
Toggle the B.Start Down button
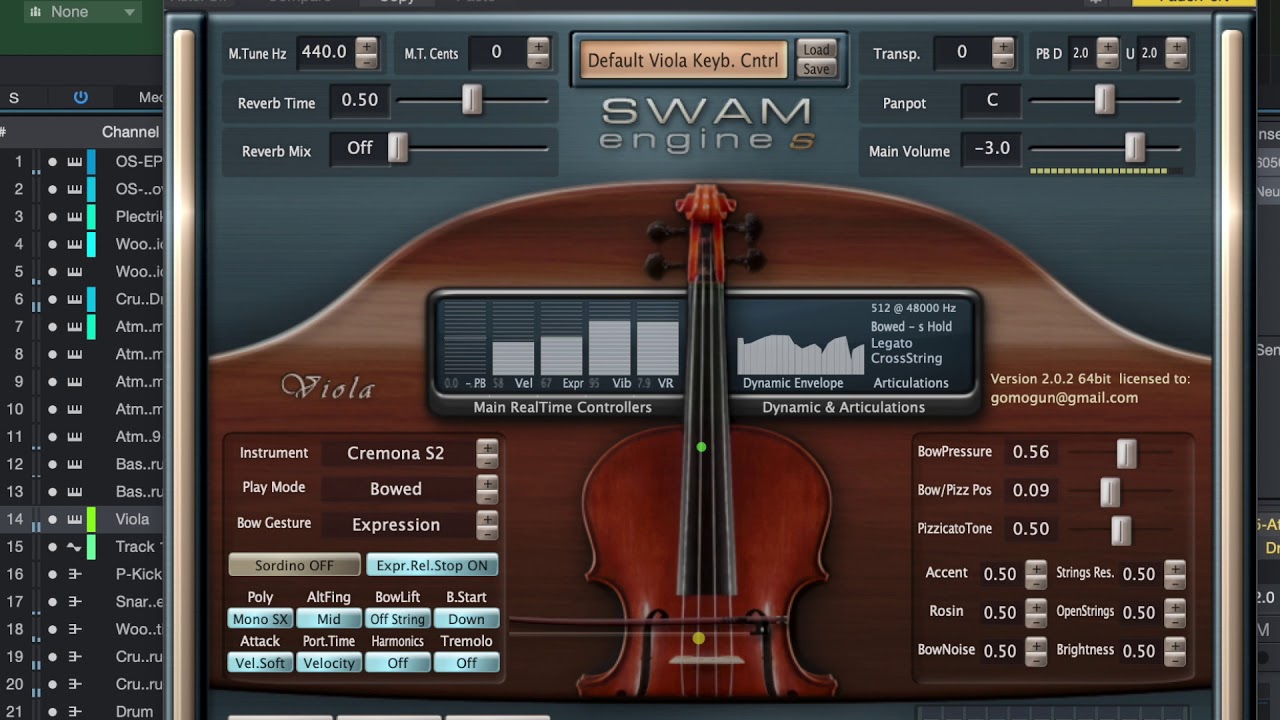[466, 619]
